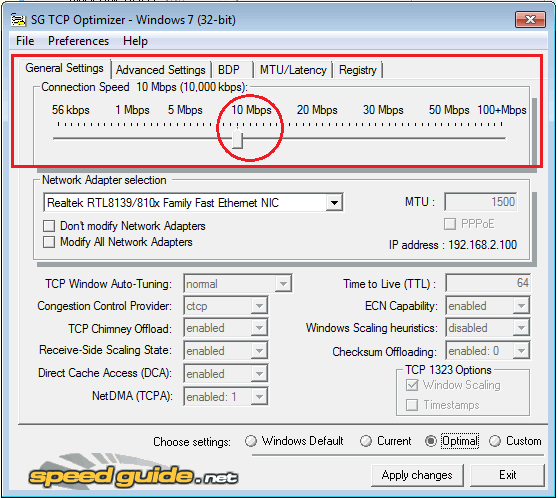Click the connection speed slider handle
The width and height of the screenshot is (558, 498).
coord(237,139)
